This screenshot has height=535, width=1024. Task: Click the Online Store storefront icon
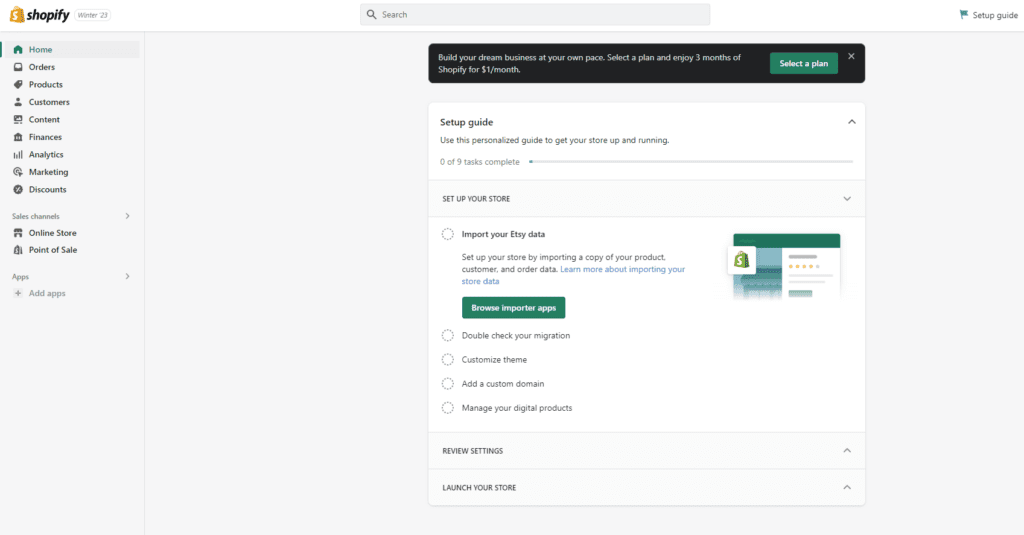(18, 233)
